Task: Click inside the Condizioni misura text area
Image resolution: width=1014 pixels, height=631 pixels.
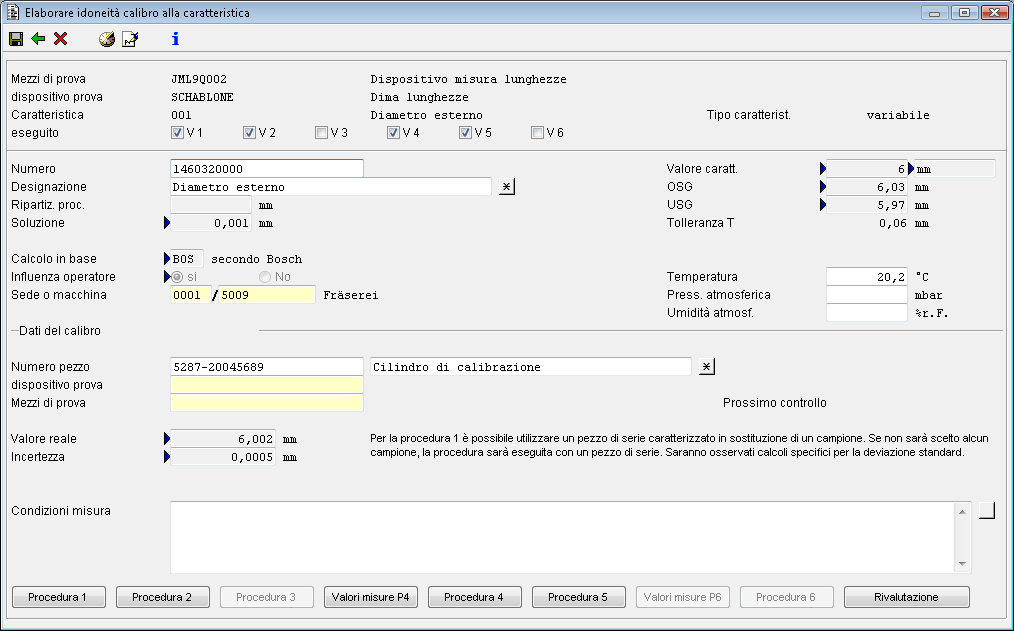Action: click(563, 537)
